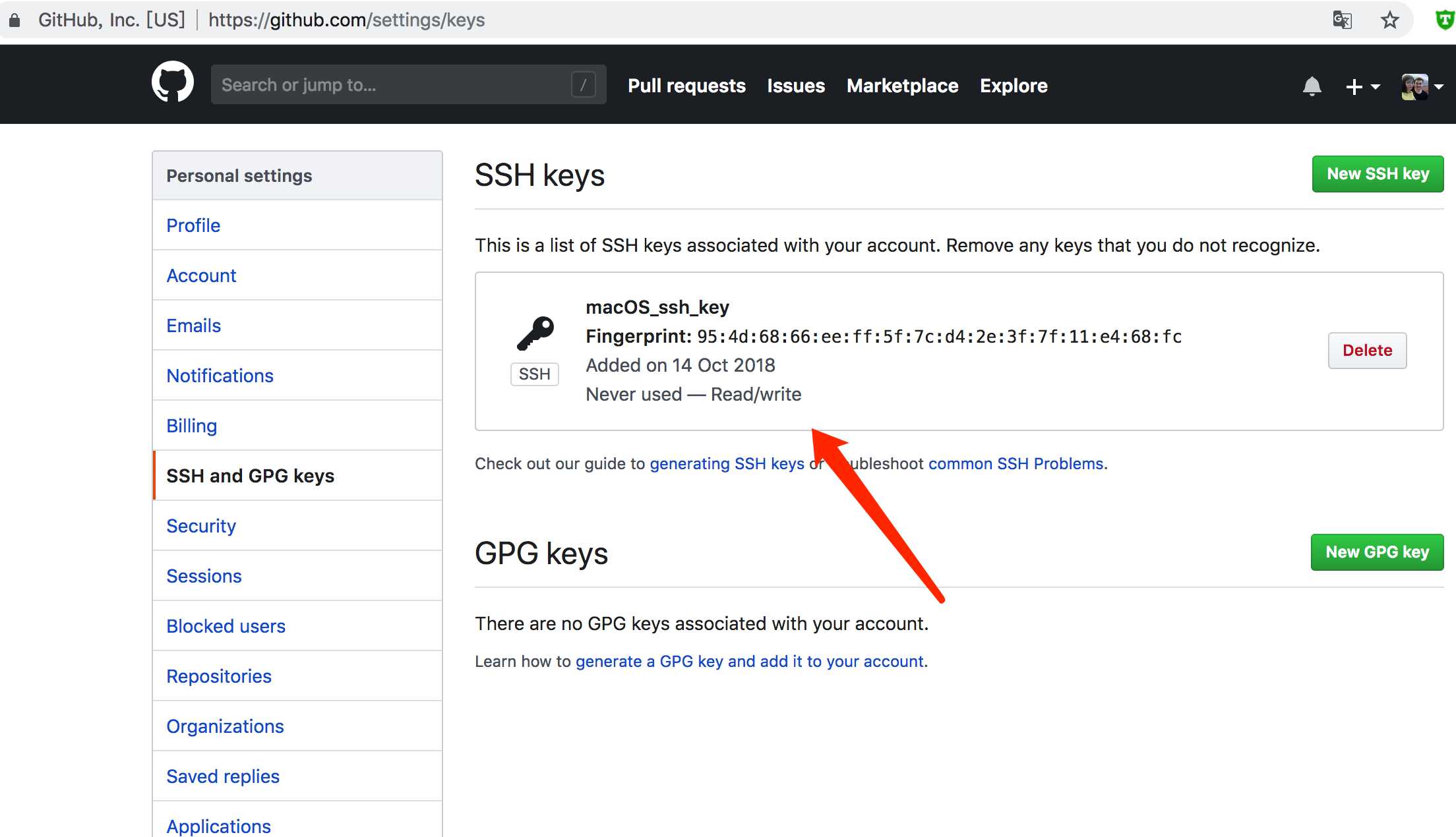Image resolution: width=1456 pixels, height=837 pixels.
Task: Click the SSH label badge
Action: pyautogui.click(x=535, y=374)
